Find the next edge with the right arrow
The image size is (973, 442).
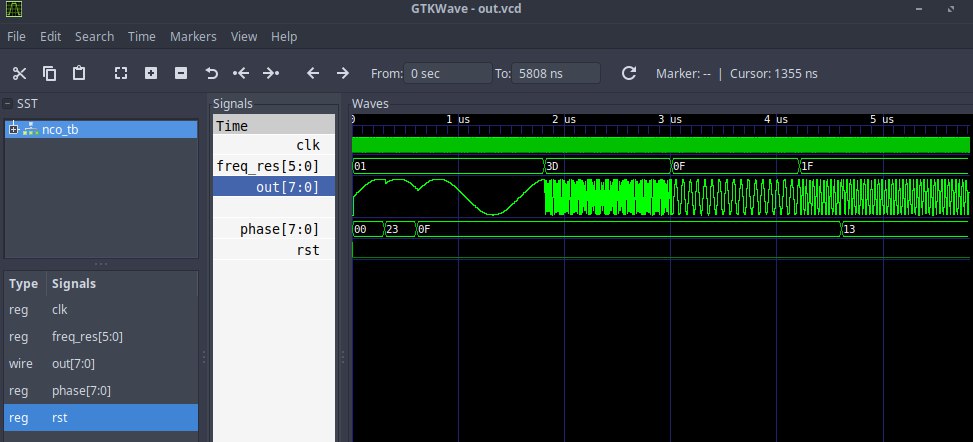[x=343, y=74]
